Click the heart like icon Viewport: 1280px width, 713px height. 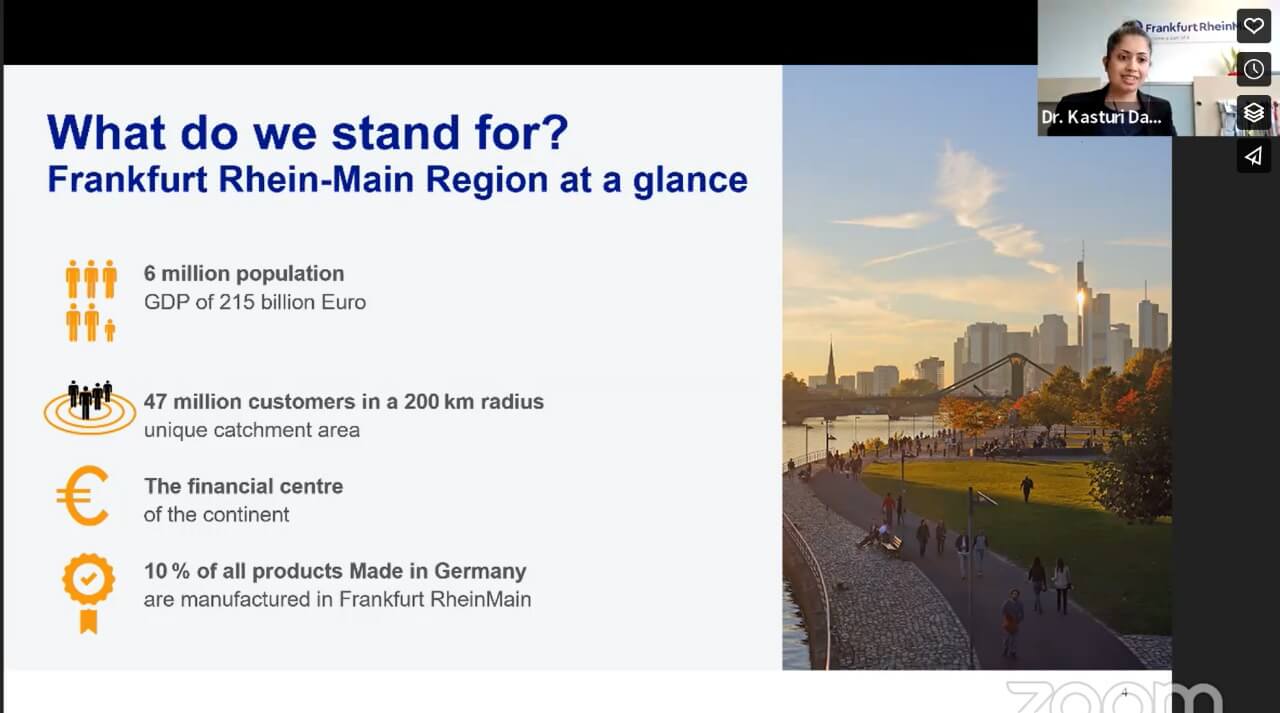pos(1254,25)
